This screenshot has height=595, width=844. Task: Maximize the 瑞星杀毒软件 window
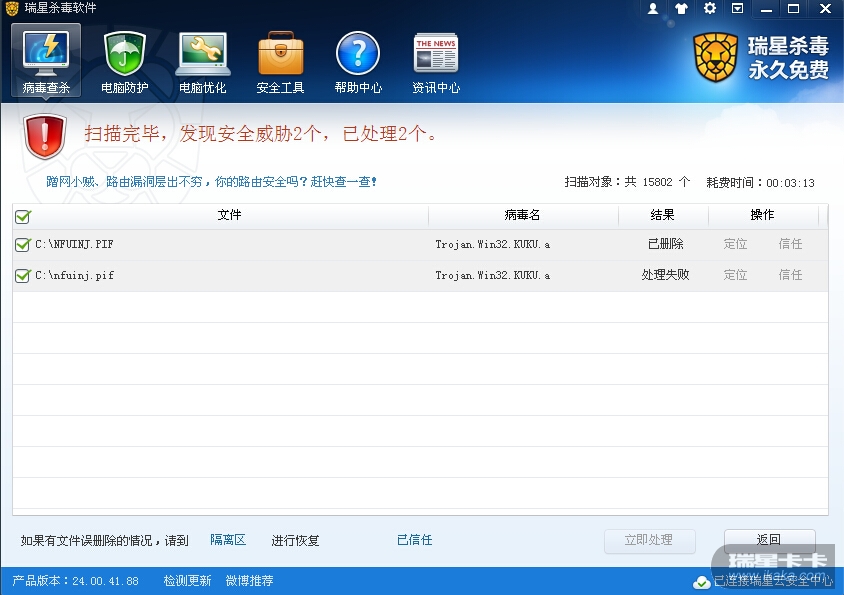(x=793, y=9)
